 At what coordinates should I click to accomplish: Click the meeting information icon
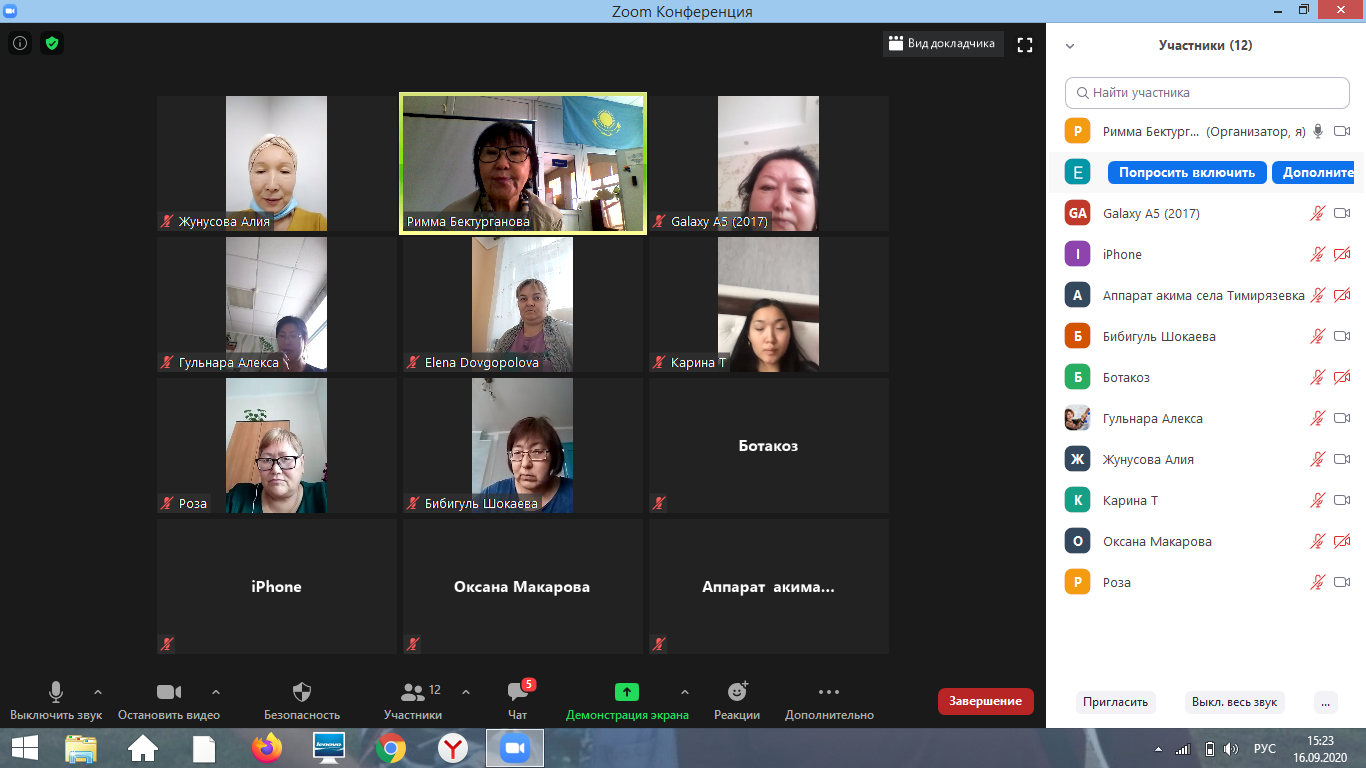pos(20,43)
